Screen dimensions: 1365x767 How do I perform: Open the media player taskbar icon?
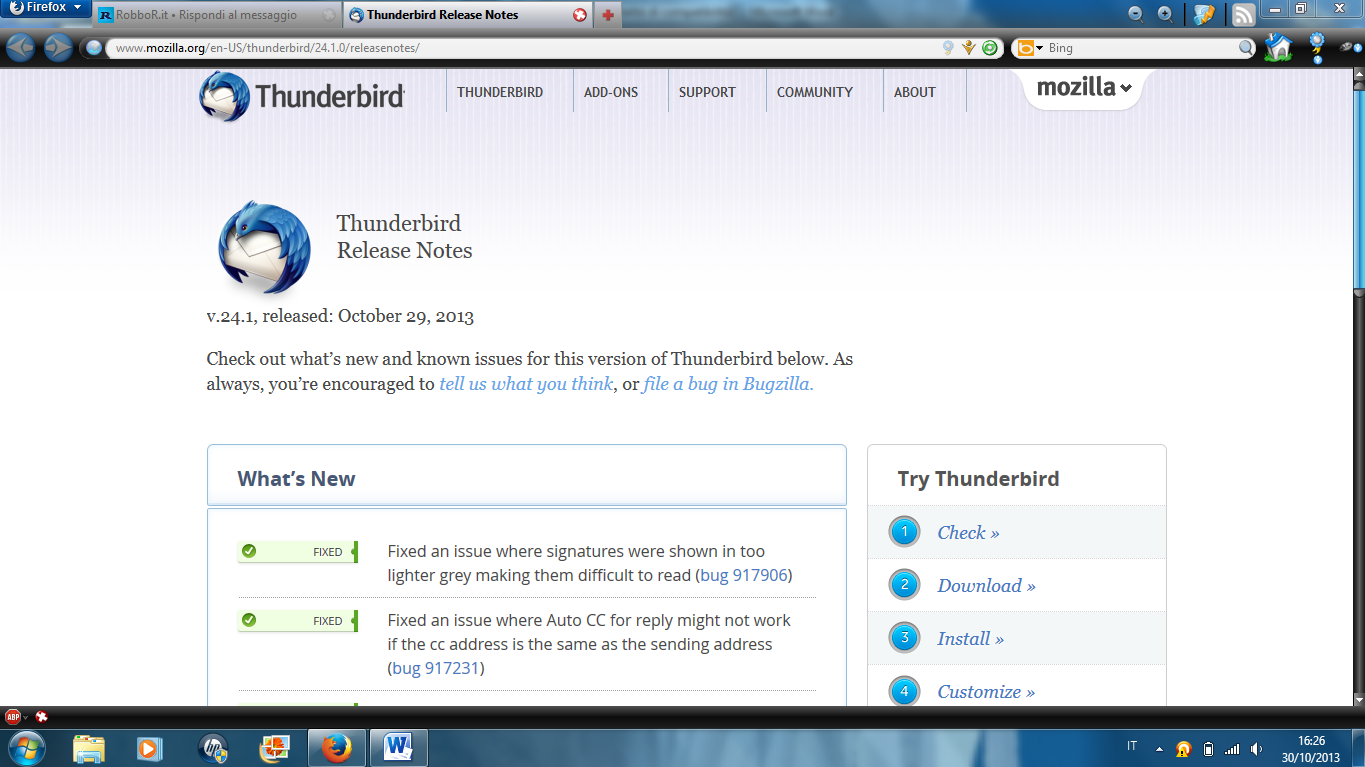[150, 748]
